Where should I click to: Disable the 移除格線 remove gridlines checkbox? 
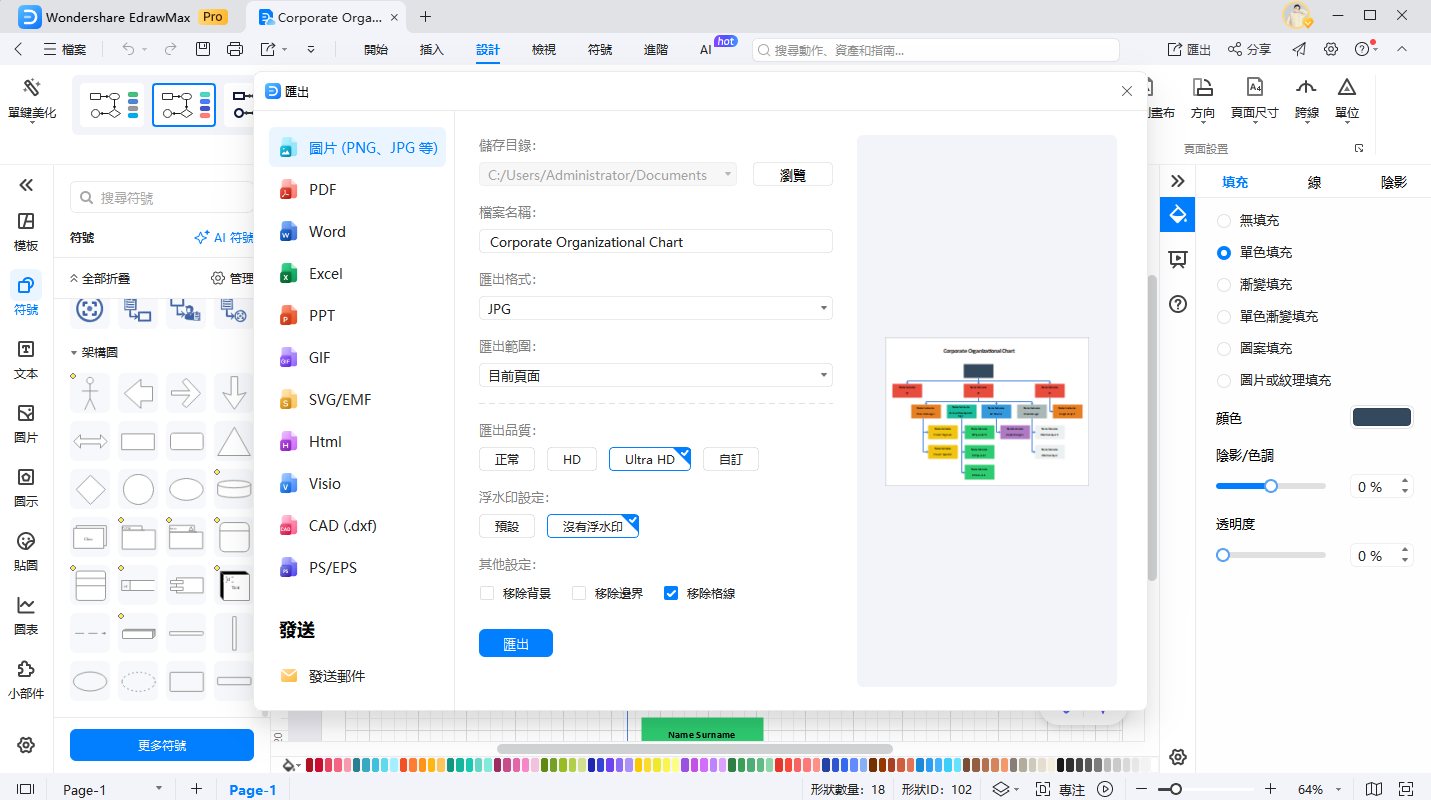670,592
